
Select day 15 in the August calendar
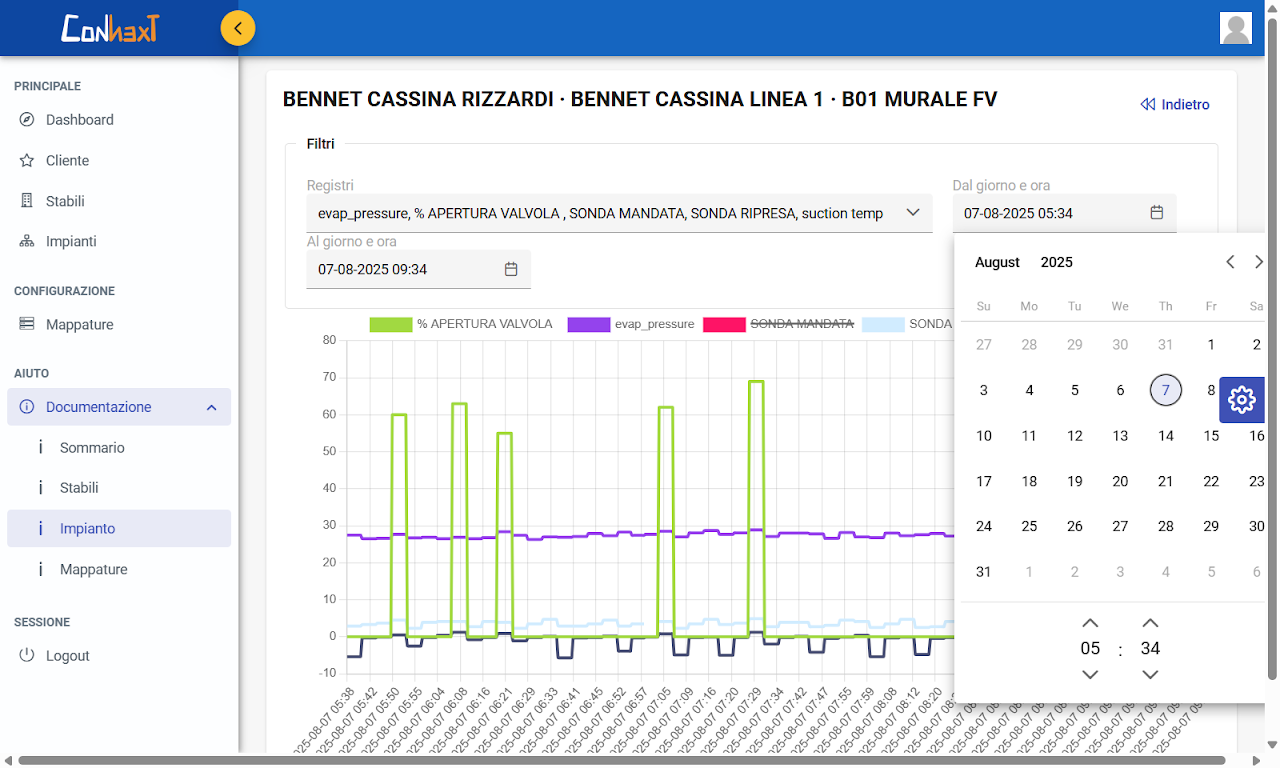pos(1211,436)
